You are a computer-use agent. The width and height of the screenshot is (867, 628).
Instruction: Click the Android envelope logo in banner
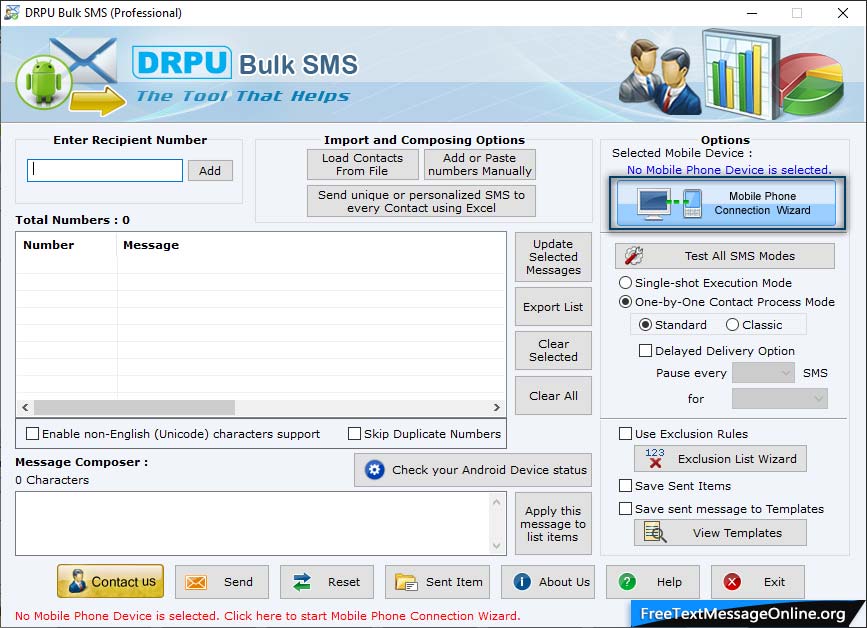point(69,76)
